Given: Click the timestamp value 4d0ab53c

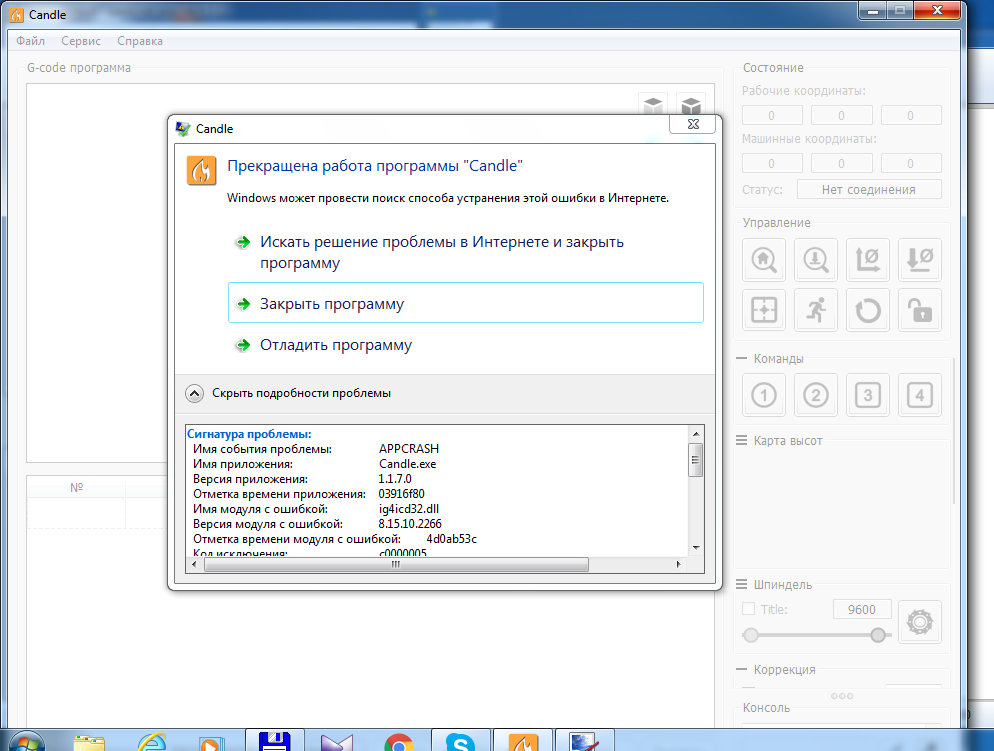Looking at the screenshot, I should 451,539.
